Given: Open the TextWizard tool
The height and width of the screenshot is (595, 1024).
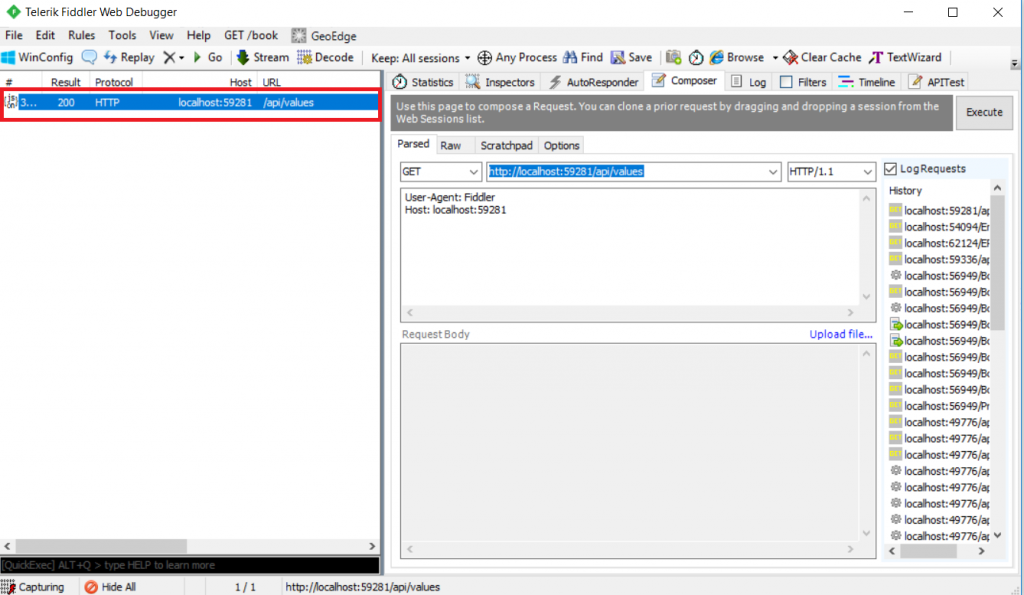Looking at the screenshot, I should [x=905, y=57].
